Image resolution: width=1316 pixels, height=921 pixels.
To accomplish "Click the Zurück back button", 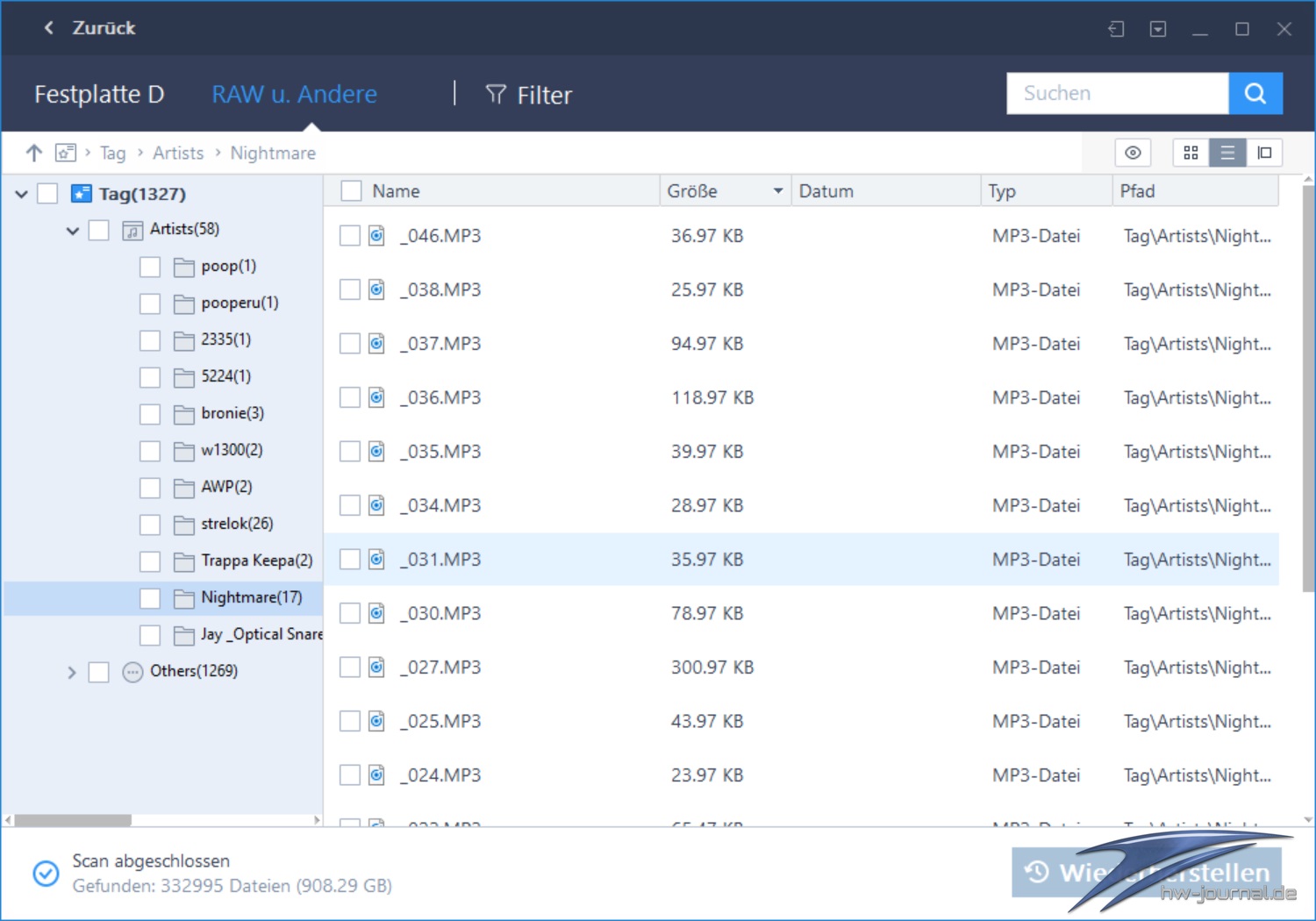I will pyautogui.click(x=90, y=28).
